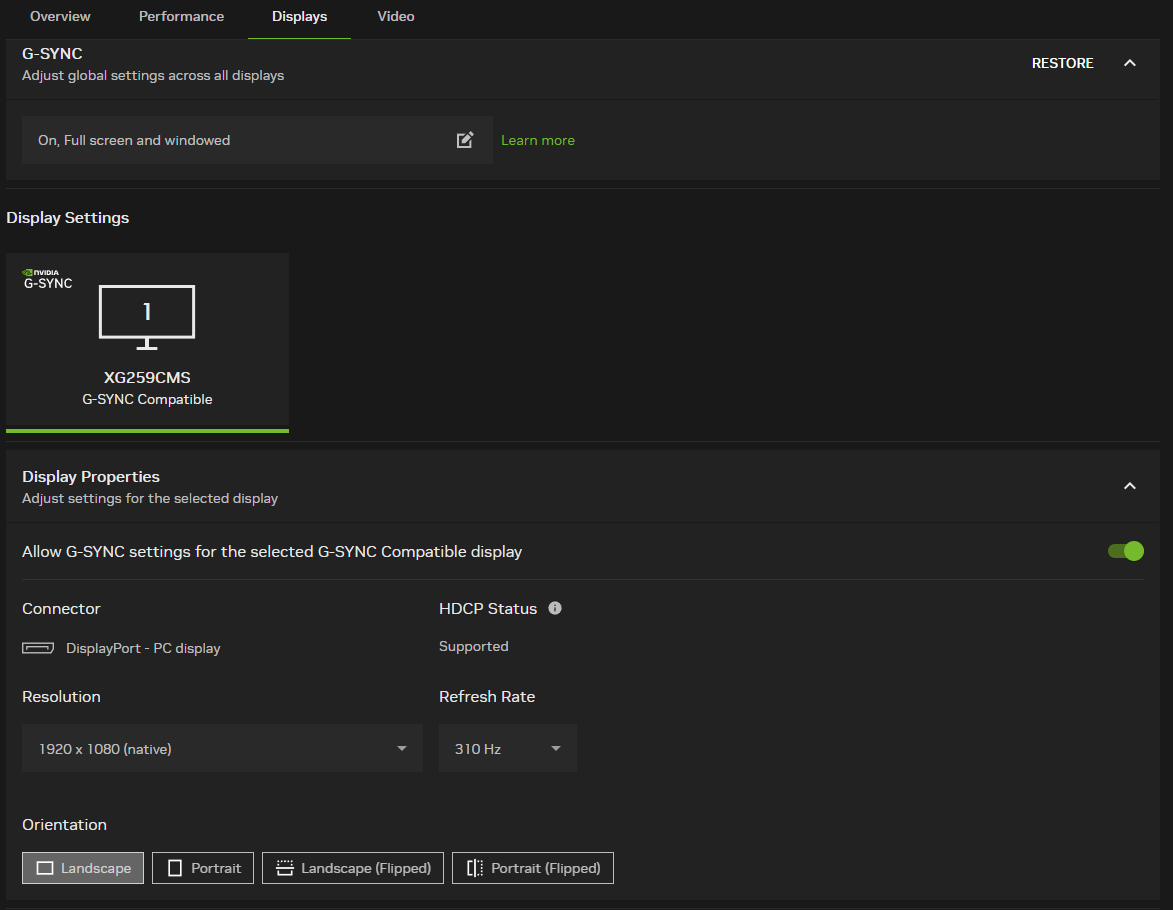The image size is (1173, 910).
Task: Click RESTORE in the G-SYNC section
Action: (1062, 64)
